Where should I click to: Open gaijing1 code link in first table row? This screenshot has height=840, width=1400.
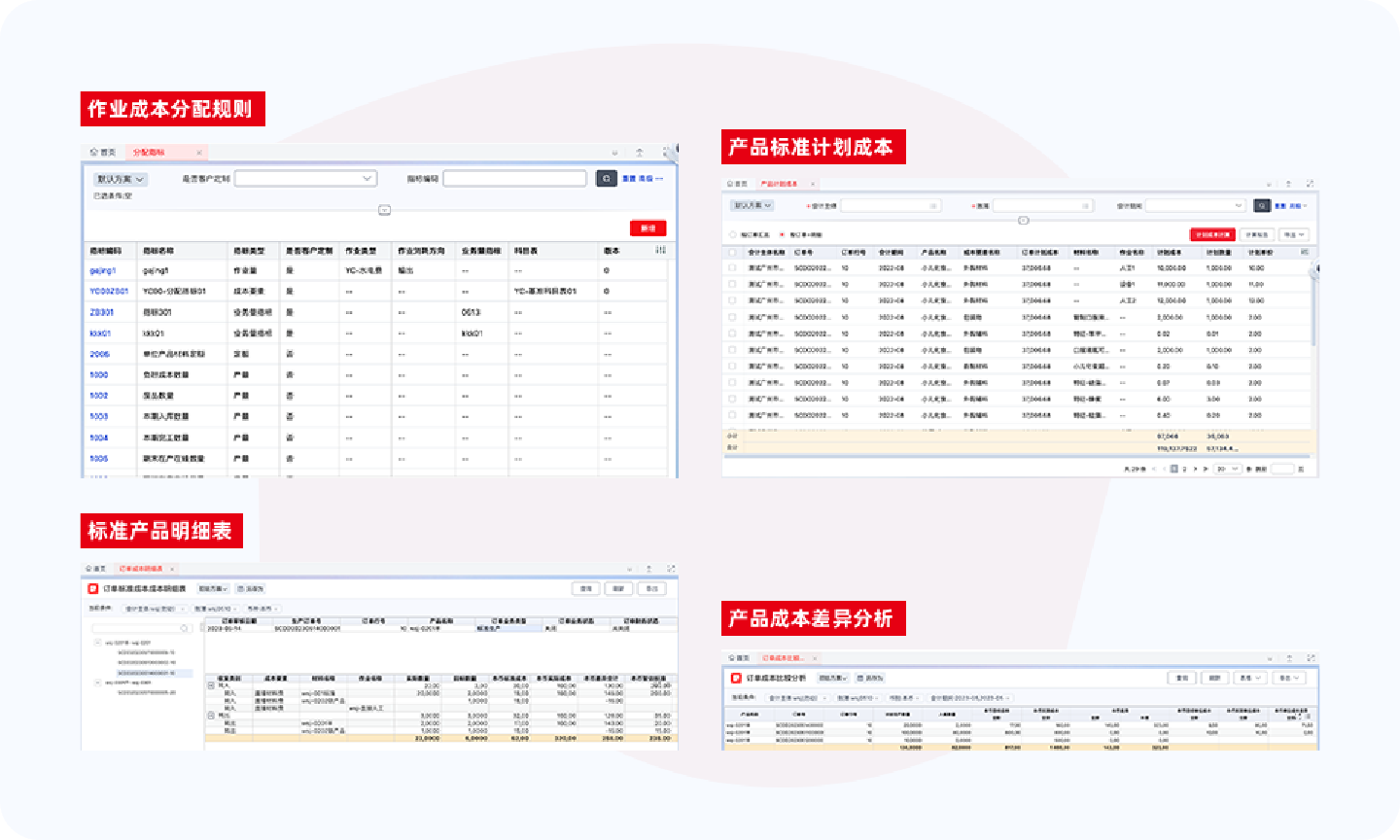(x=102, y=271)
